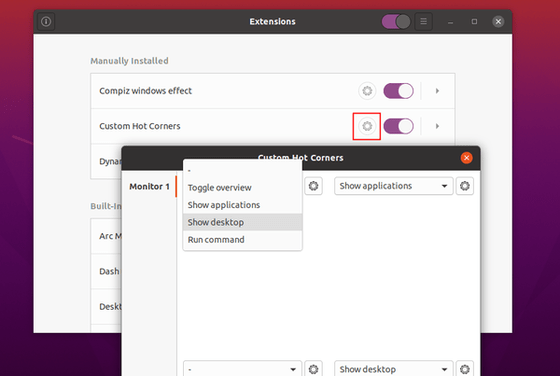
Task: Open the Extensions about info icon
Action: point(46,21)
